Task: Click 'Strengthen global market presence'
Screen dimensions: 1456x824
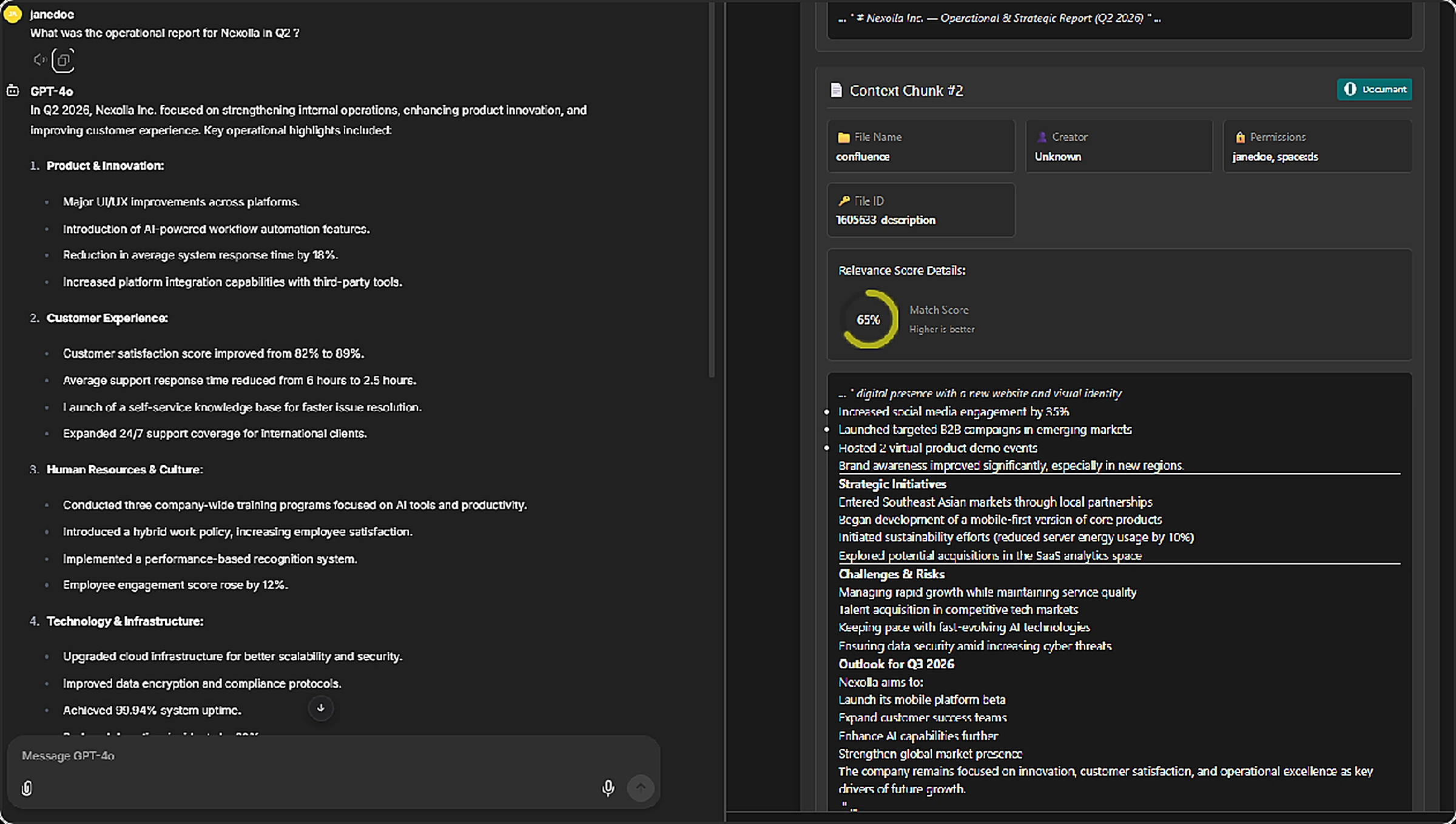Action: click(x=931, y=754)
